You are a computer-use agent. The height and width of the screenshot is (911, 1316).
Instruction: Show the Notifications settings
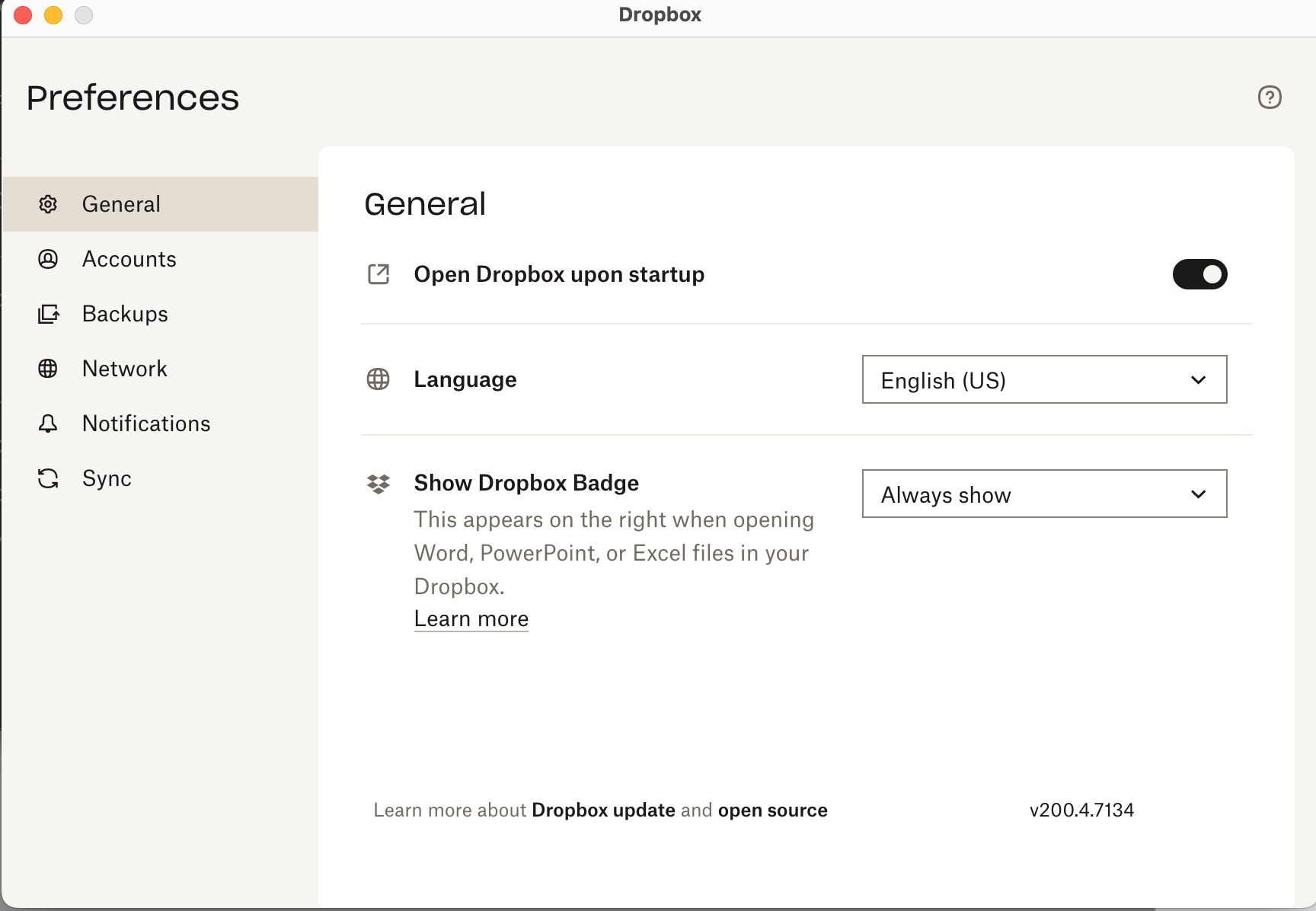[x=146, y=424]
